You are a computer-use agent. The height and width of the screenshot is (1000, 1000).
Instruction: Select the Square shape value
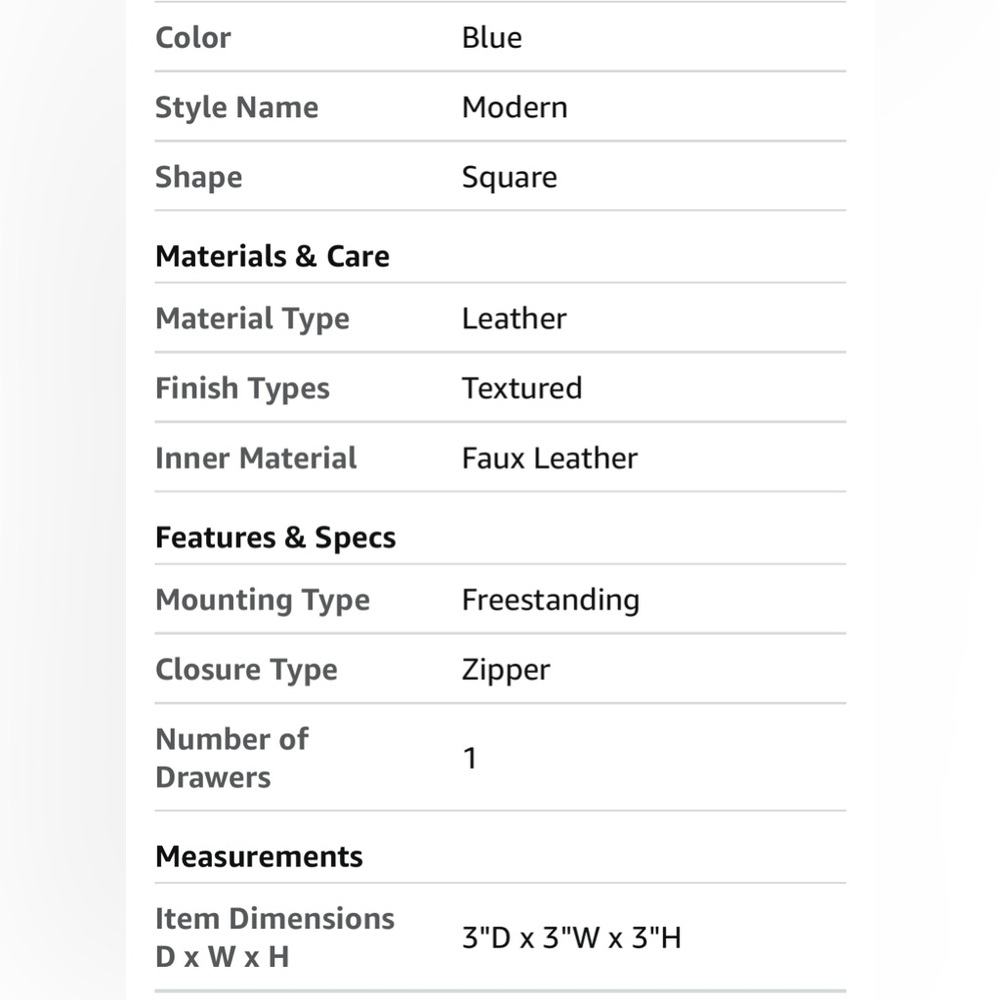[510, 177]
